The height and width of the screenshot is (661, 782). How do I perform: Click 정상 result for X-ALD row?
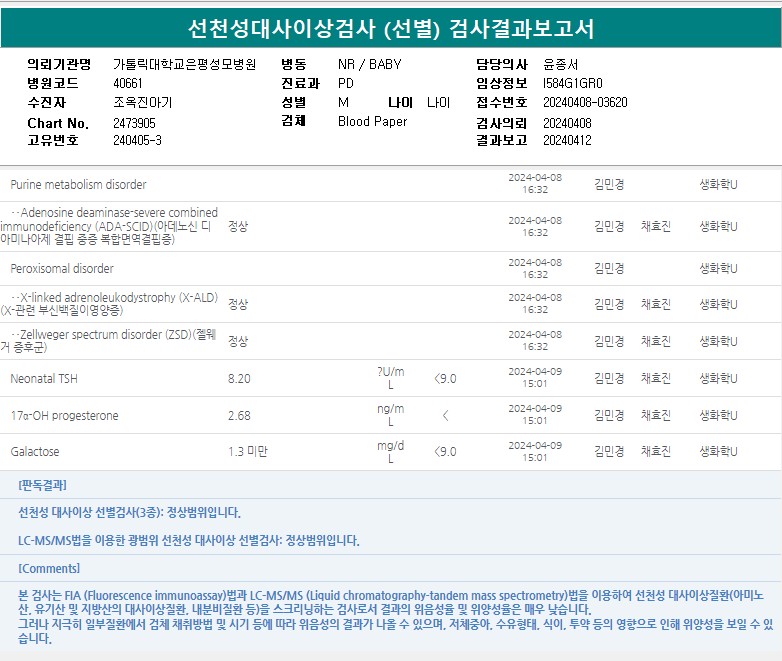point(238,304)
